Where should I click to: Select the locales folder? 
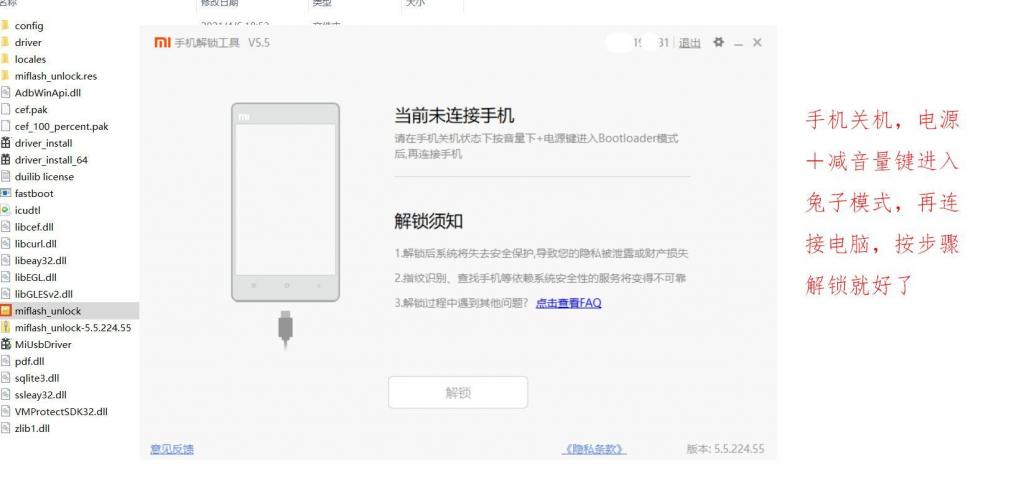(6, 59)
